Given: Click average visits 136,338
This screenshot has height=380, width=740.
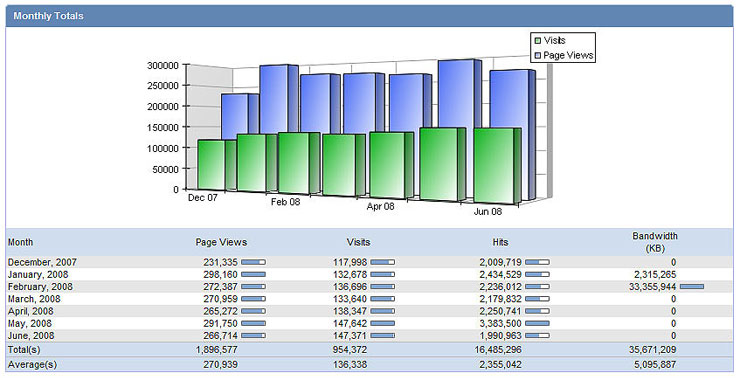Looking at the screenshot, I should click(350, 364).
